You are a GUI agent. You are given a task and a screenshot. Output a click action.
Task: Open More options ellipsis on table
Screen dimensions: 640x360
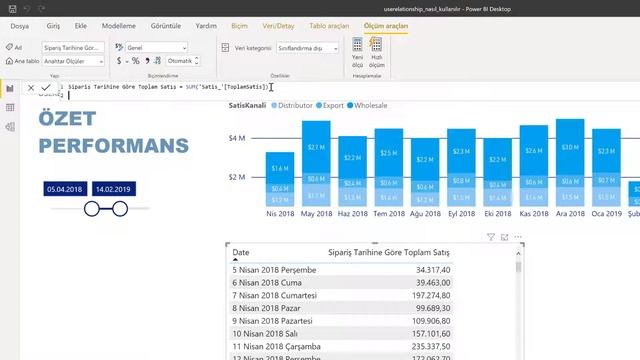click(518, 237)
